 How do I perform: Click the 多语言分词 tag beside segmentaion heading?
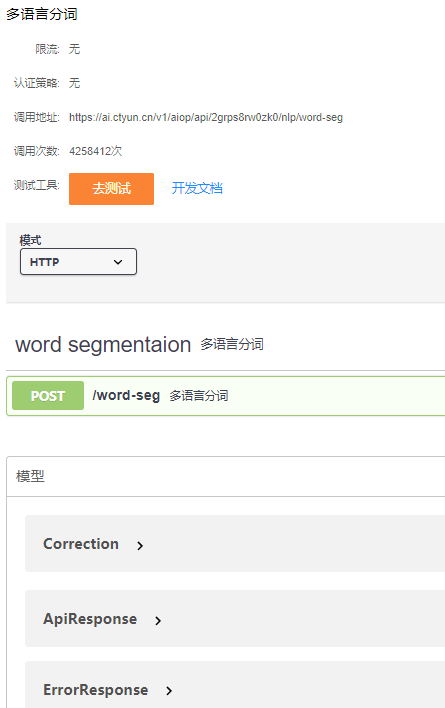(x=232, y=344)
